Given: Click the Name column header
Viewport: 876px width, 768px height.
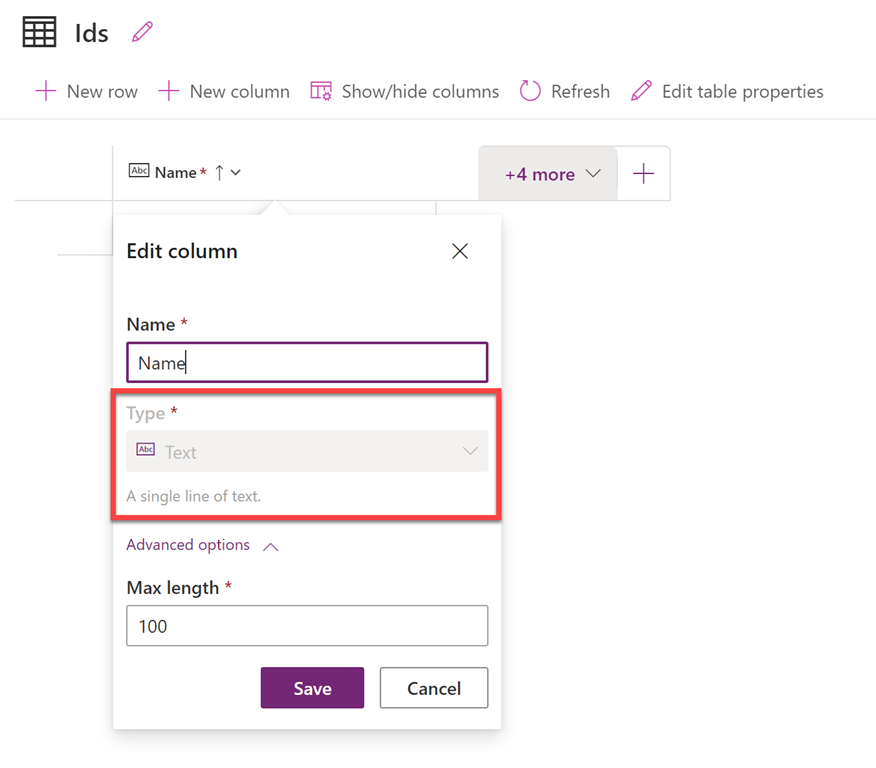Looking at the screenshot, I should [175, 172].
